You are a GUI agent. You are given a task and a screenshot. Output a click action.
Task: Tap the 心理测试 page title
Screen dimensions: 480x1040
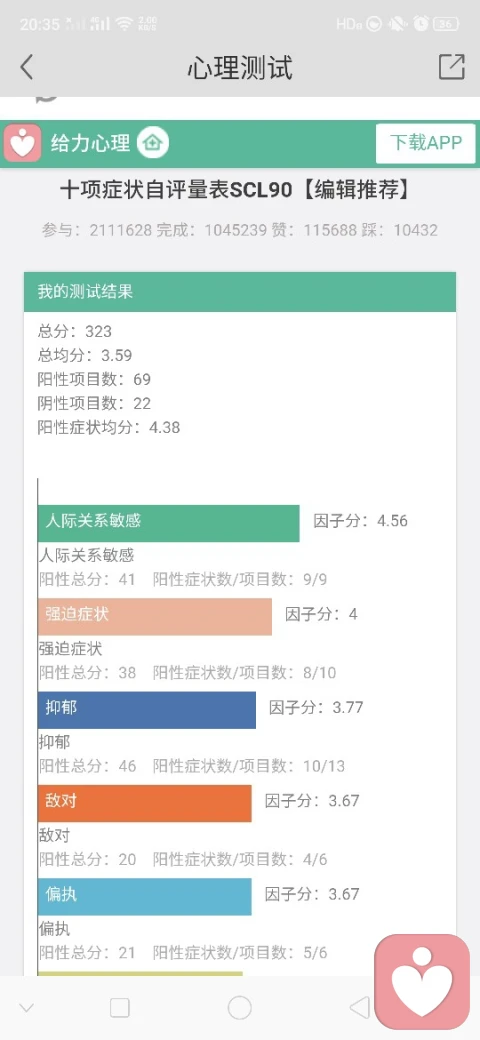(x=239, y=68)
